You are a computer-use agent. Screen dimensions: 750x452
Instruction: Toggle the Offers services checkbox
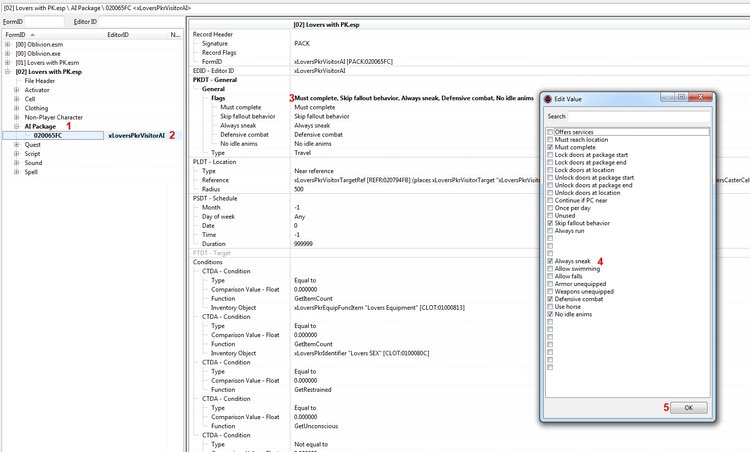tap(550, 132)
